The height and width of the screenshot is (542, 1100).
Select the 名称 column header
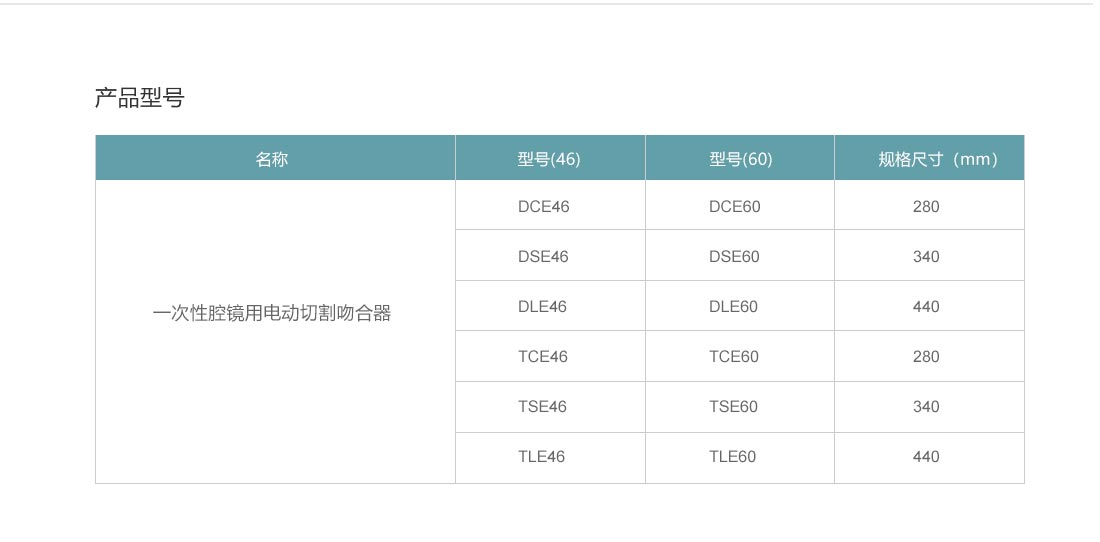[x=275, y=158]
